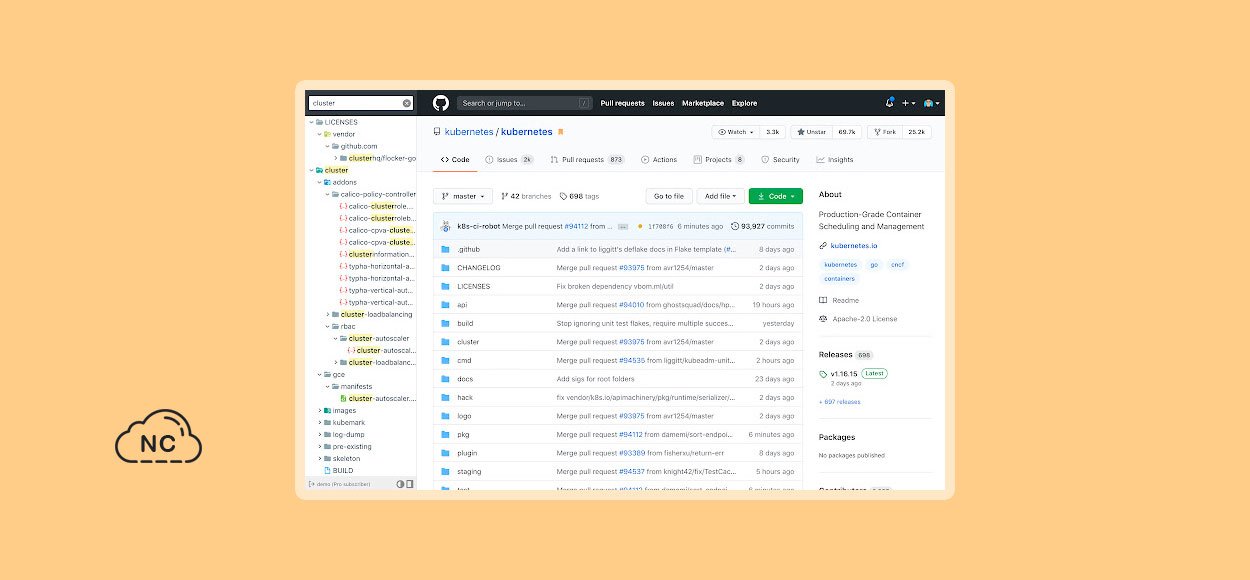Open the cmd folder in file list
1250x580 pixels.
tap(464, 360)
